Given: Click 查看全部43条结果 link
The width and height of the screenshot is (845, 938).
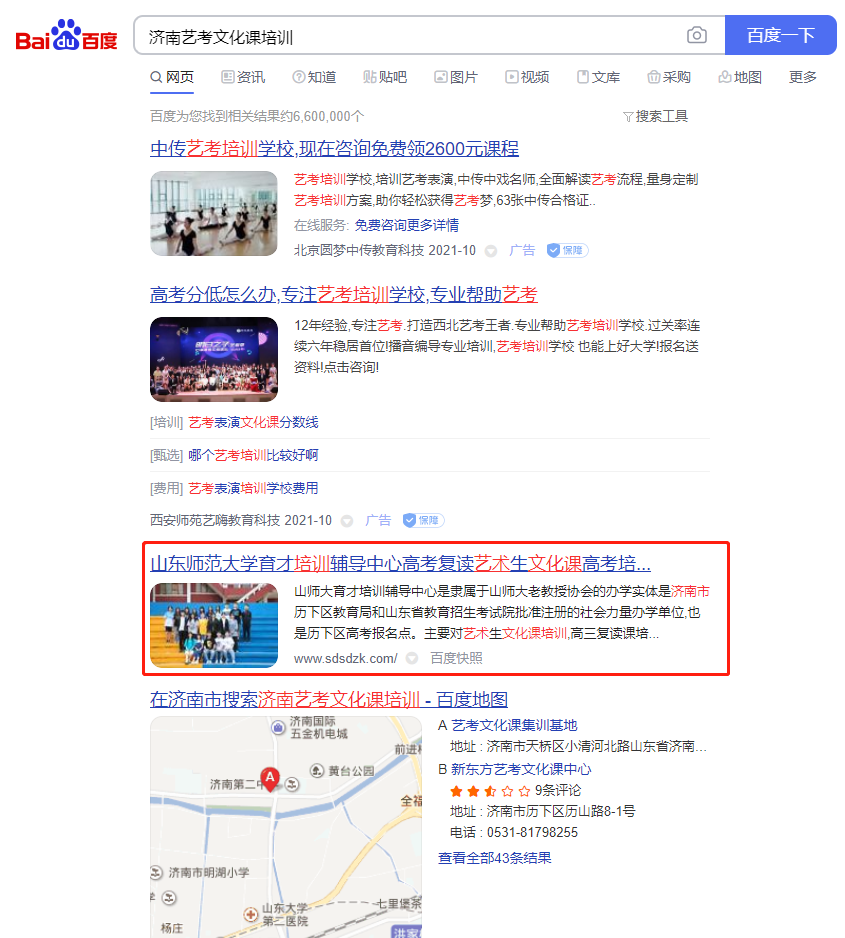Looking at the screenshot, I should (495, 858).
